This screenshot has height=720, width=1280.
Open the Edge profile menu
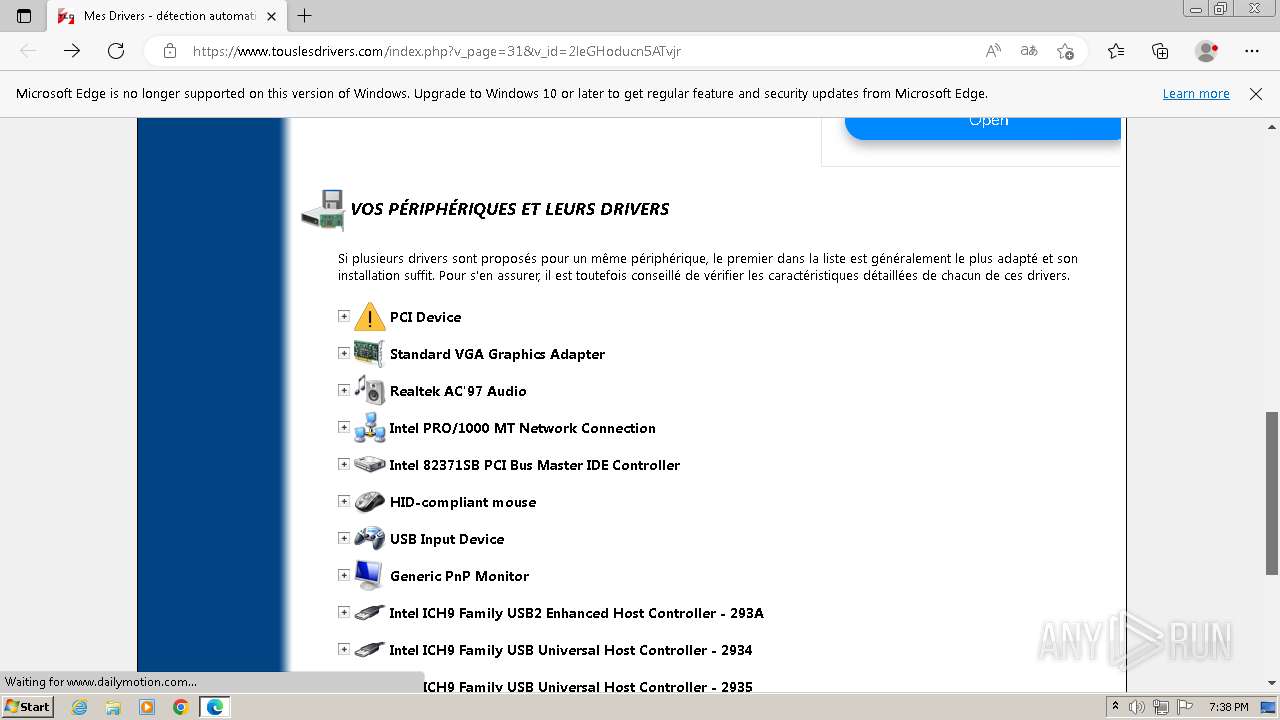coord(1207,51)
